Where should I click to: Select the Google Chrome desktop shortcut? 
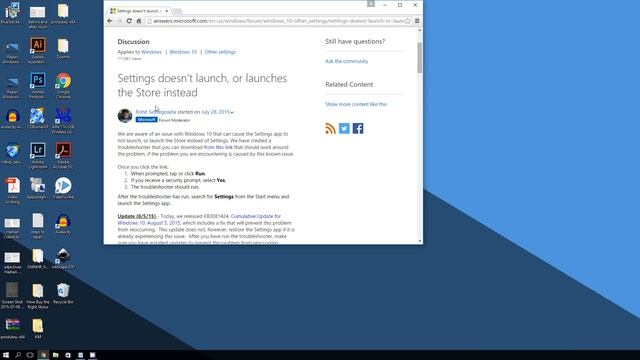[63, 85]
